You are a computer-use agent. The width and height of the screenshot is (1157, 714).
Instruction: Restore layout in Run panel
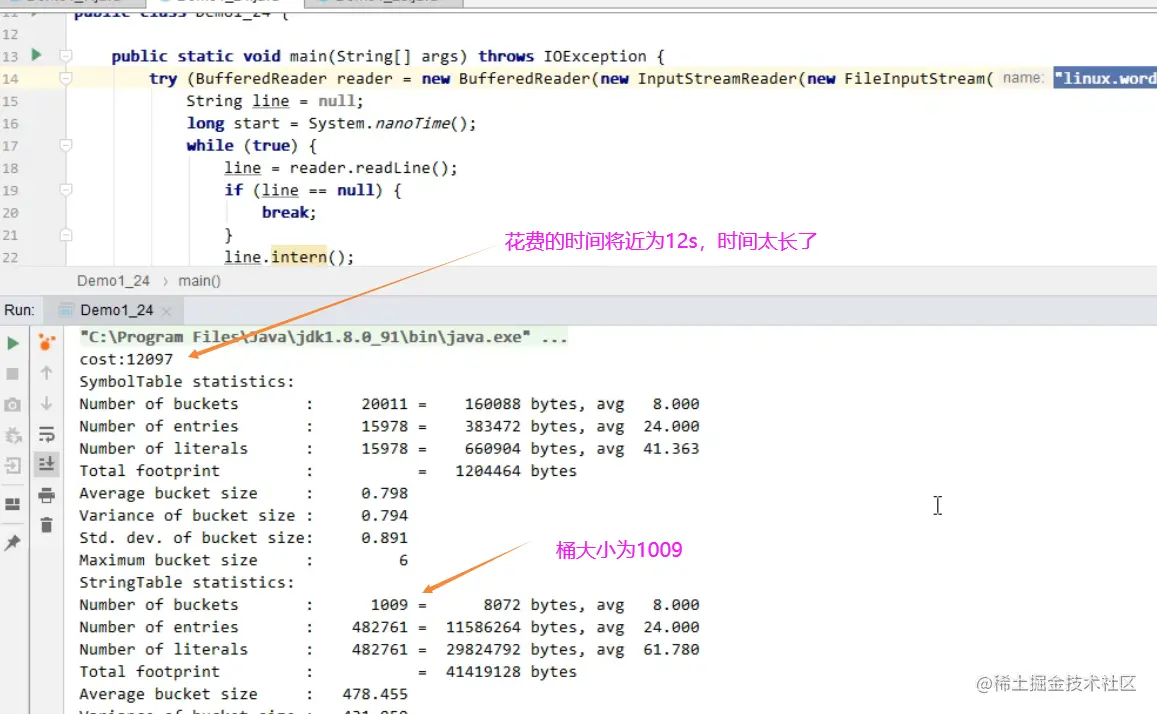pos(13,505)
